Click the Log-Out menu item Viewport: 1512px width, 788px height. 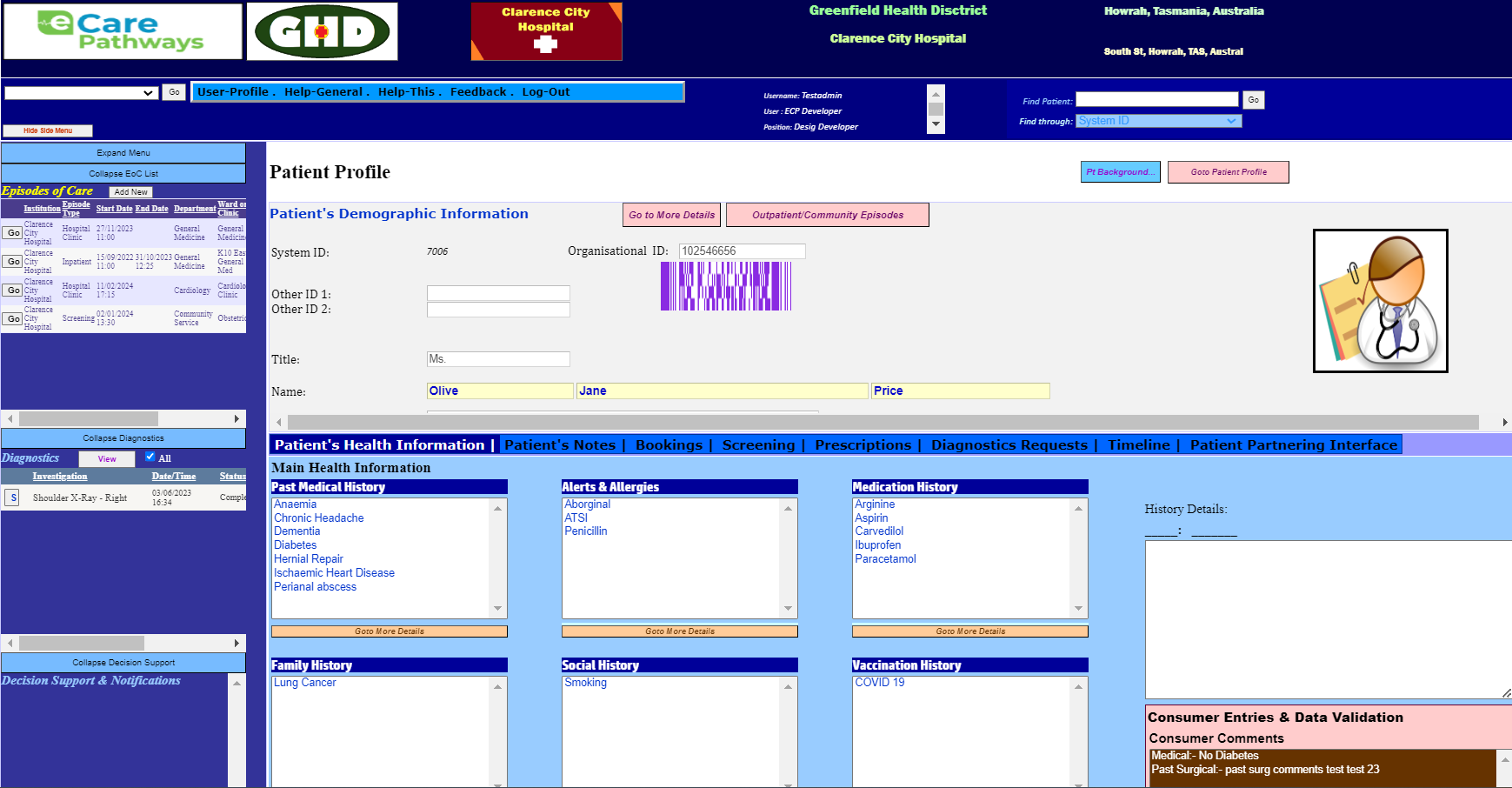546,91
